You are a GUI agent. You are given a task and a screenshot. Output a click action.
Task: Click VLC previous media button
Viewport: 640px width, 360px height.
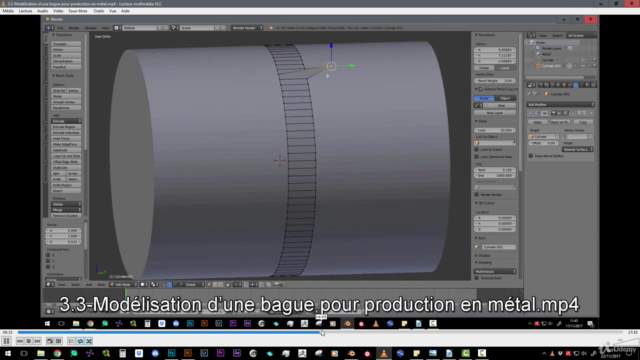click(x=20, y=341)
